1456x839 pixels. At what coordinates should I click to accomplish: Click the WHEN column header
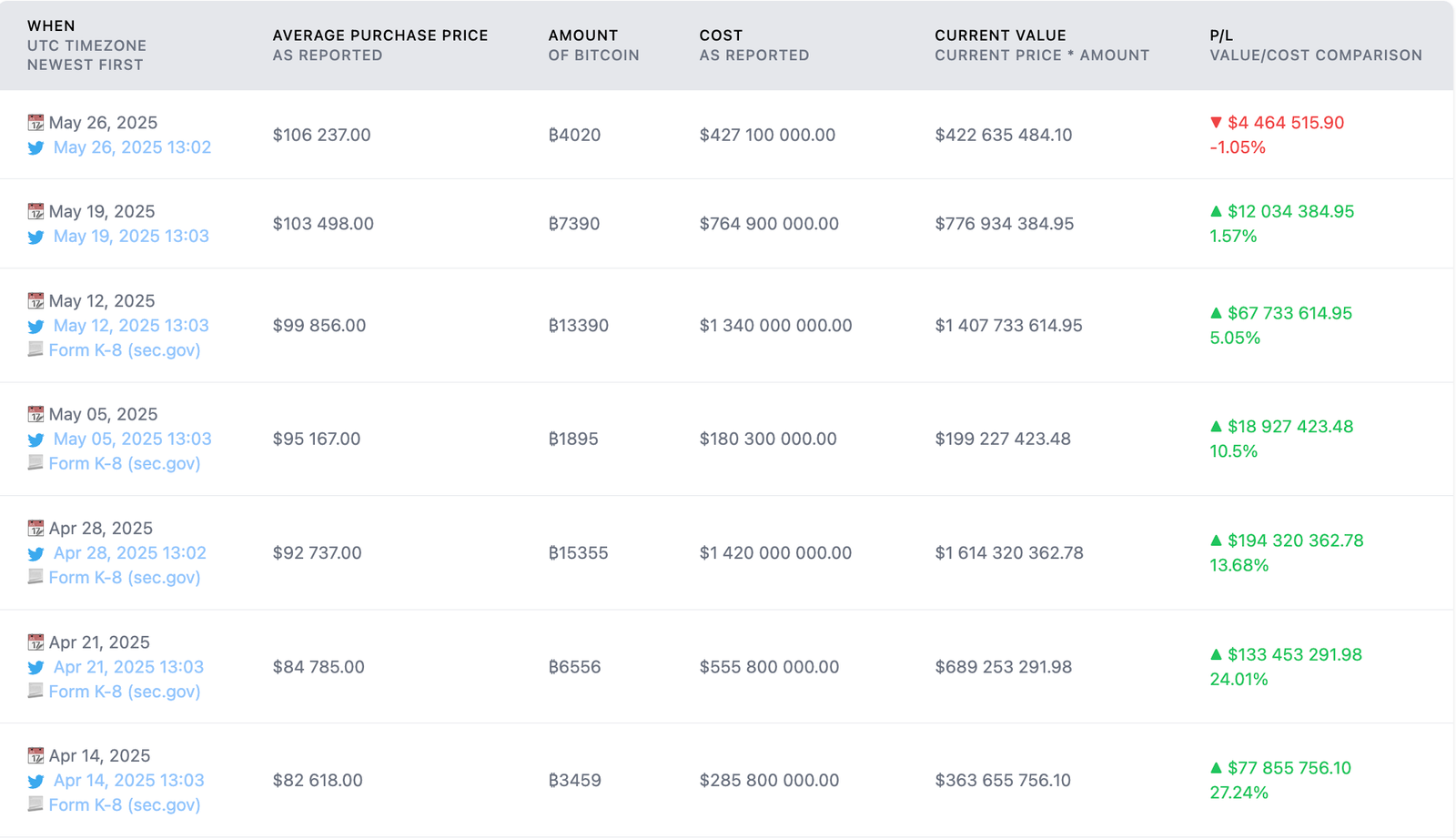51,25
